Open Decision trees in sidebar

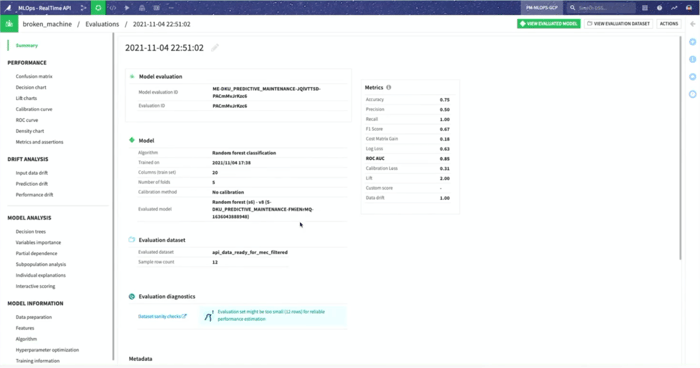31,232
